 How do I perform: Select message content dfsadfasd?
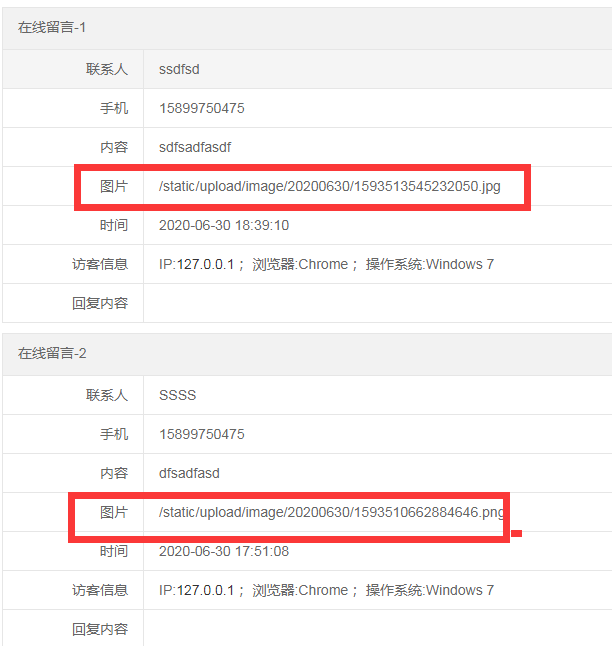click(x=189, y=473)
